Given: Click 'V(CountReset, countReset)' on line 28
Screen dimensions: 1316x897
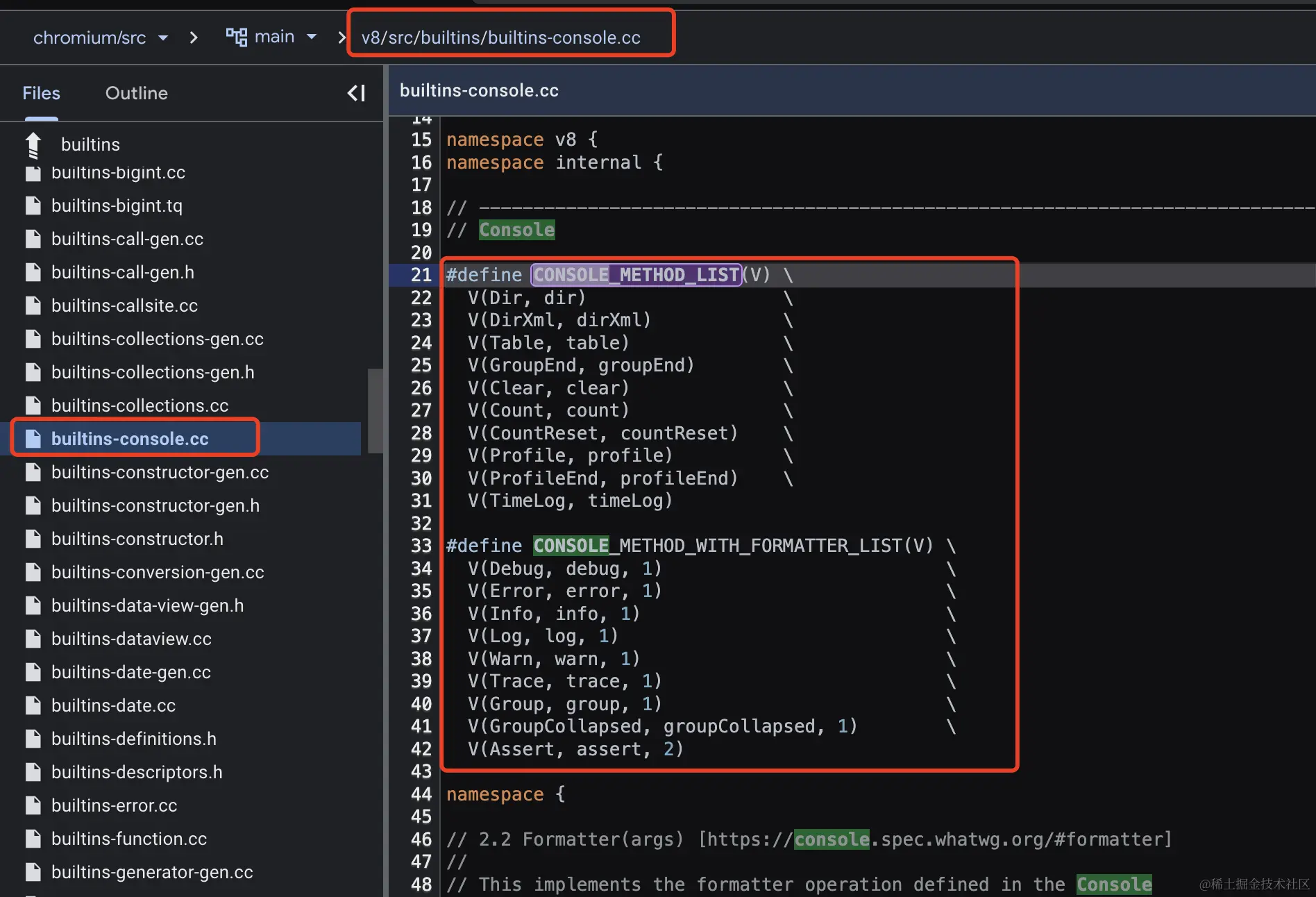Looking at the screenshot, I should click(x=602, y=433).
